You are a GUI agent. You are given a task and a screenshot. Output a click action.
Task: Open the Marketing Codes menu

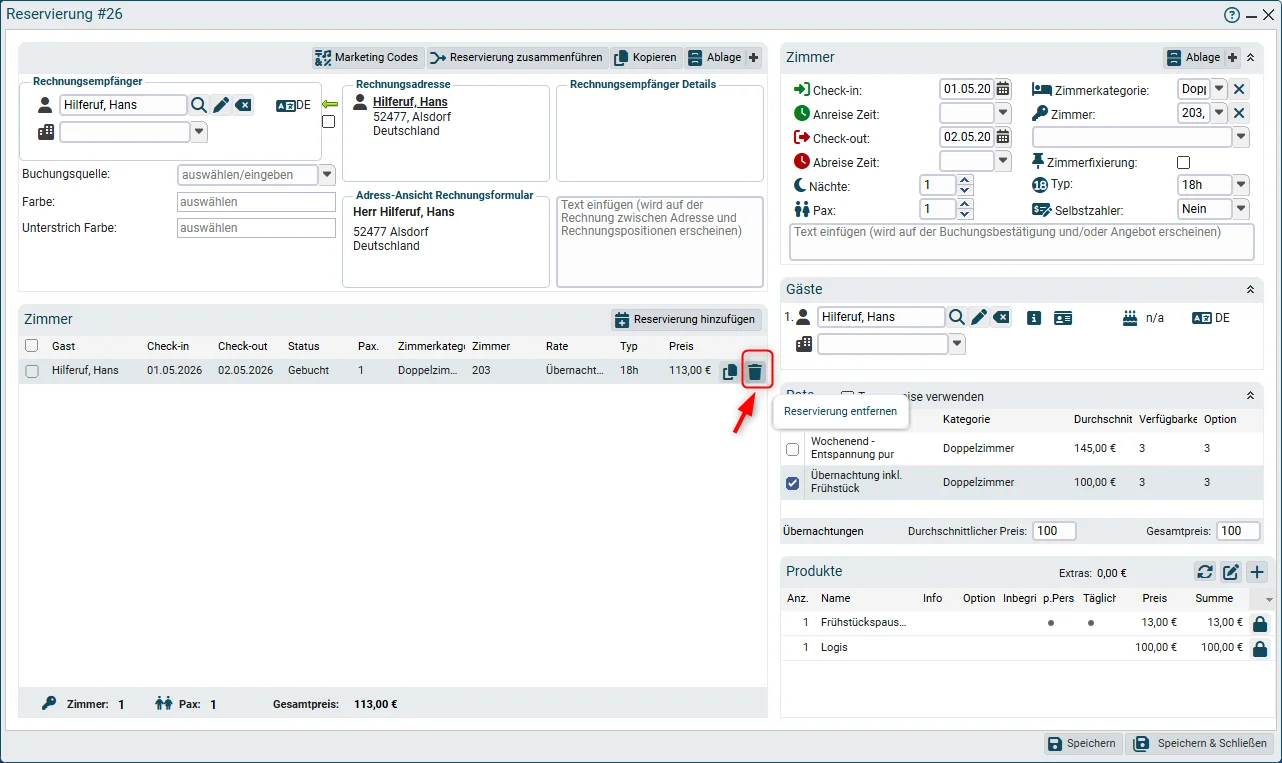coord(366,57)
